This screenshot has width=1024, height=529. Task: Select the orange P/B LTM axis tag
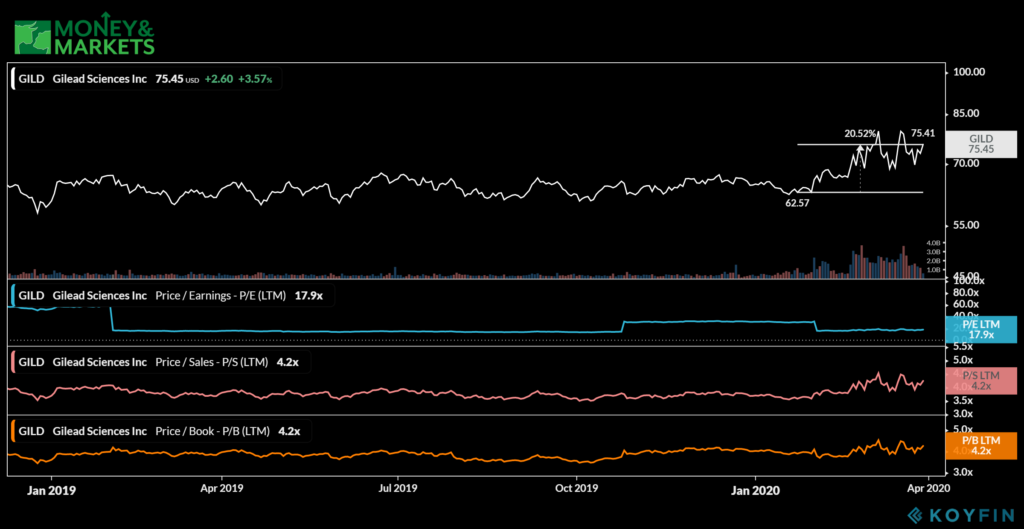981,445
